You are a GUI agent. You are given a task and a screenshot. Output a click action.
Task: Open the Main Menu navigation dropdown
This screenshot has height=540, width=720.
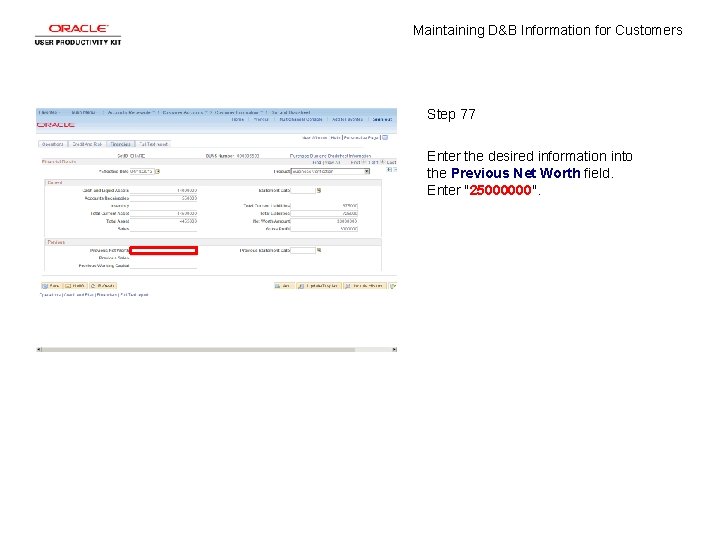(x=84, y=112)
